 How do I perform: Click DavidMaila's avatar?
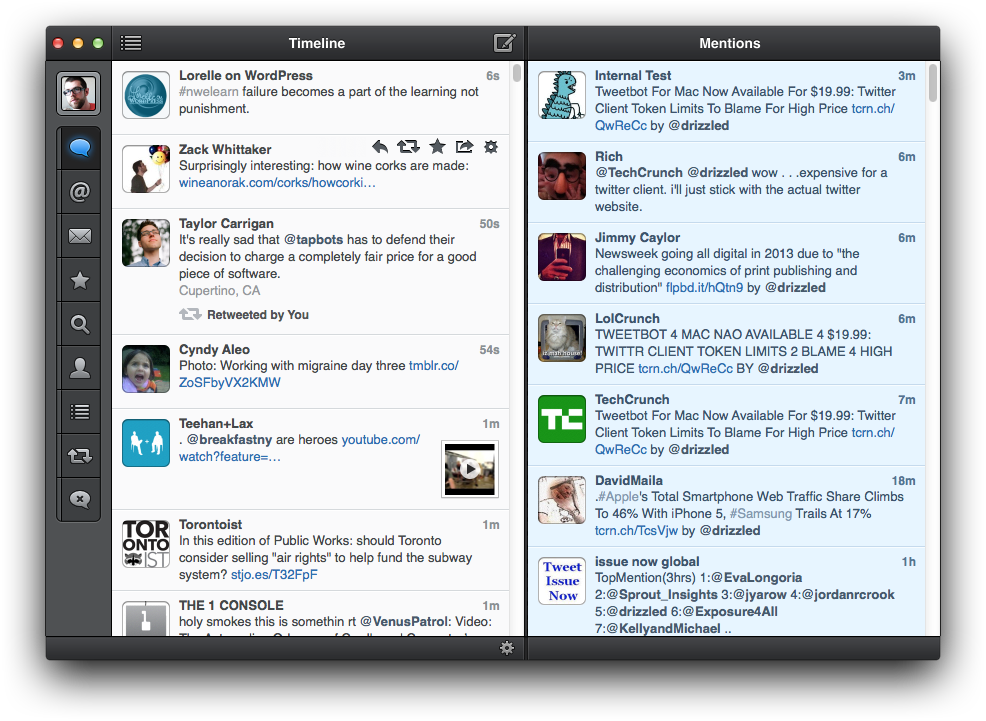(562, 500)
